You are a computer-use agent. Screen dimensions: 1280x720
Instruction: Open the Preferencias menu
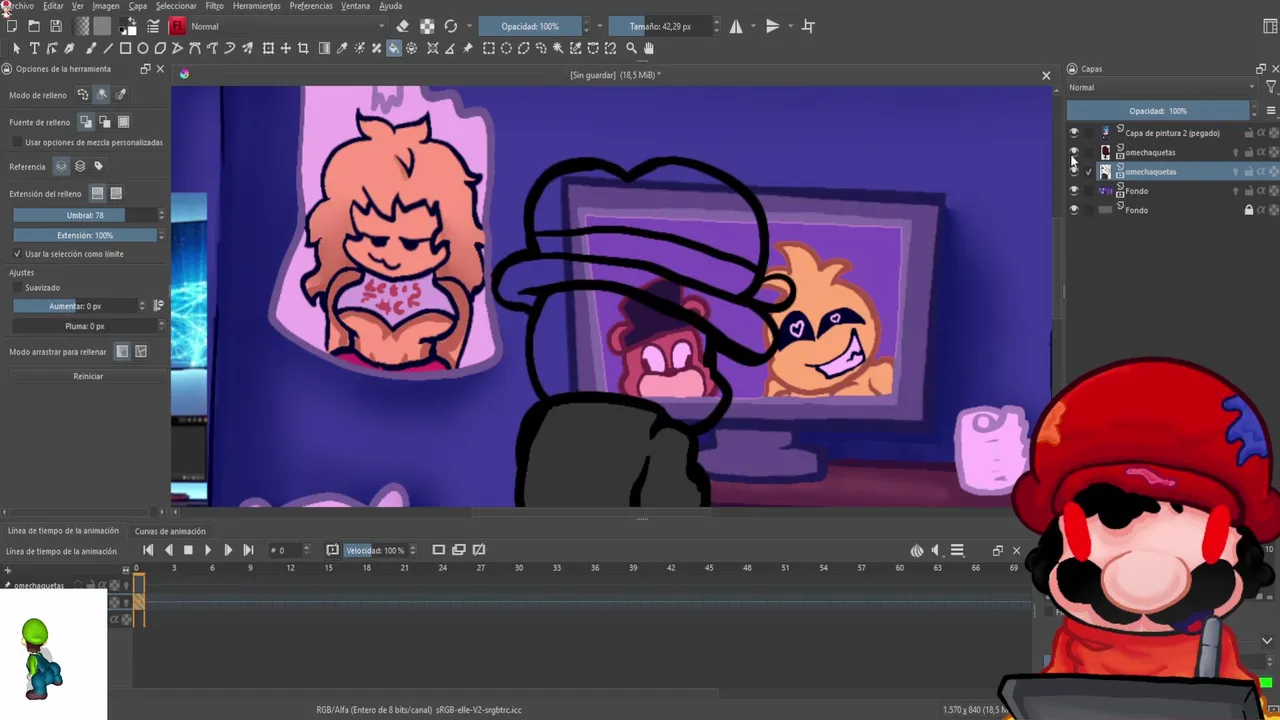311,6
